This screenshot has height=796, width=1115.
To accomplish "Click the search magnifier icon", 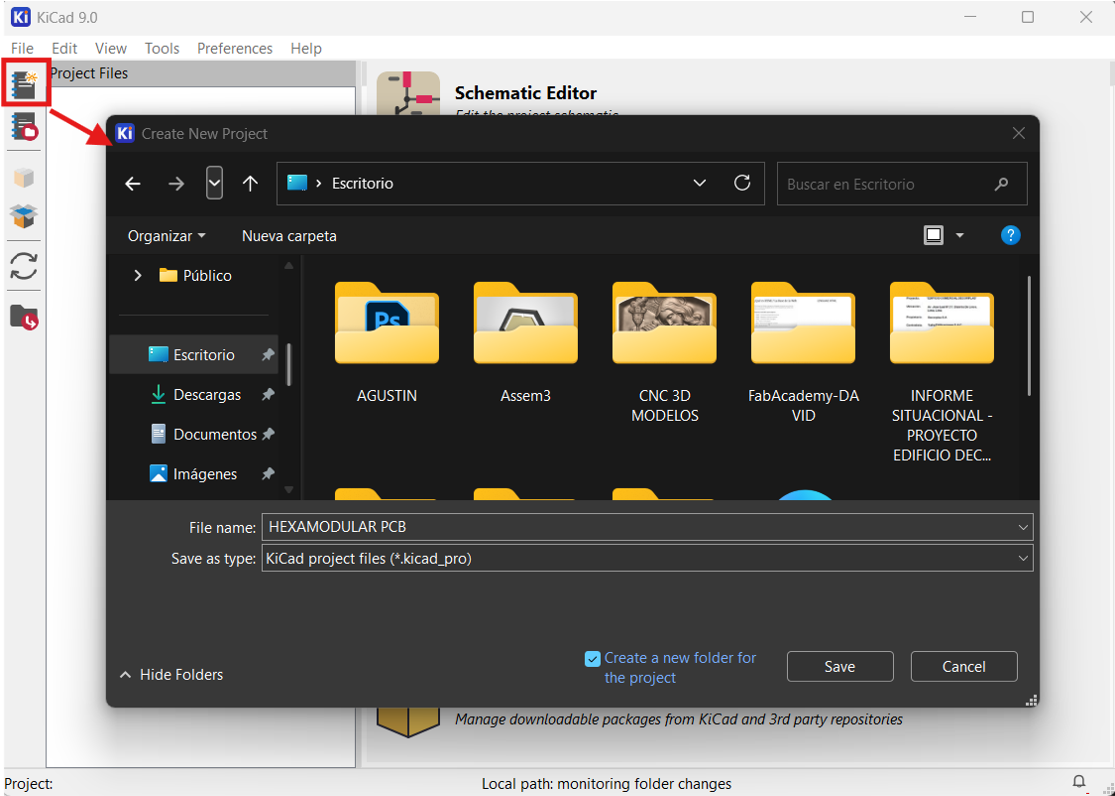I will 1001,184.
